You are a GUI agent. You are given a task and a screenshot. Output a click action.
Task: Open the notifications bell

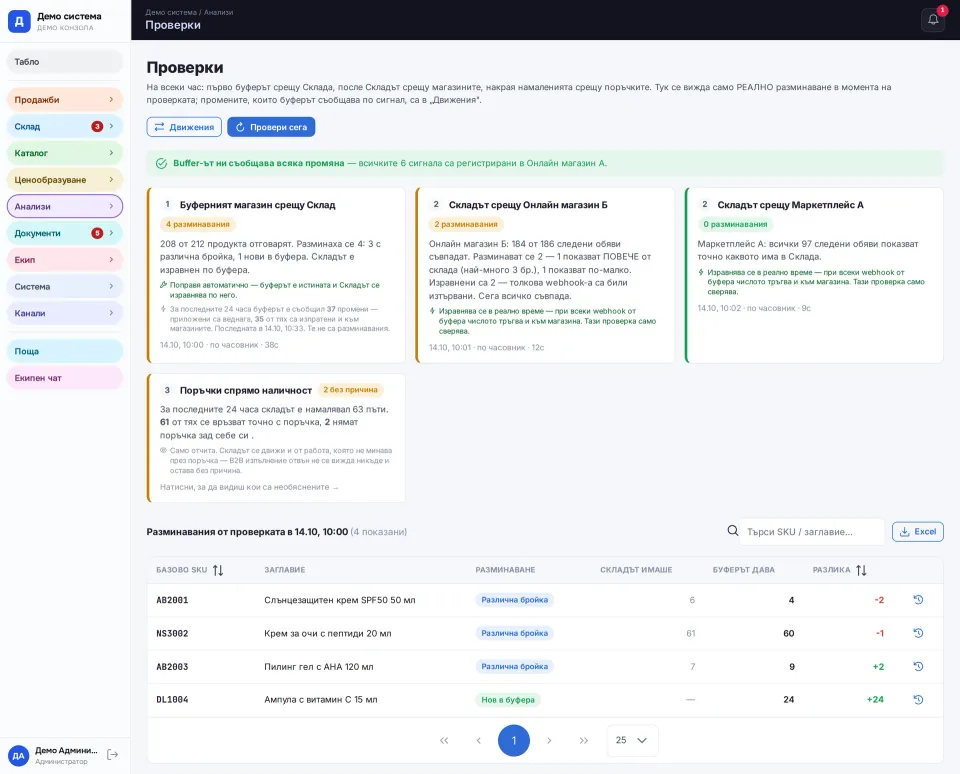click(x=932, y=20)
